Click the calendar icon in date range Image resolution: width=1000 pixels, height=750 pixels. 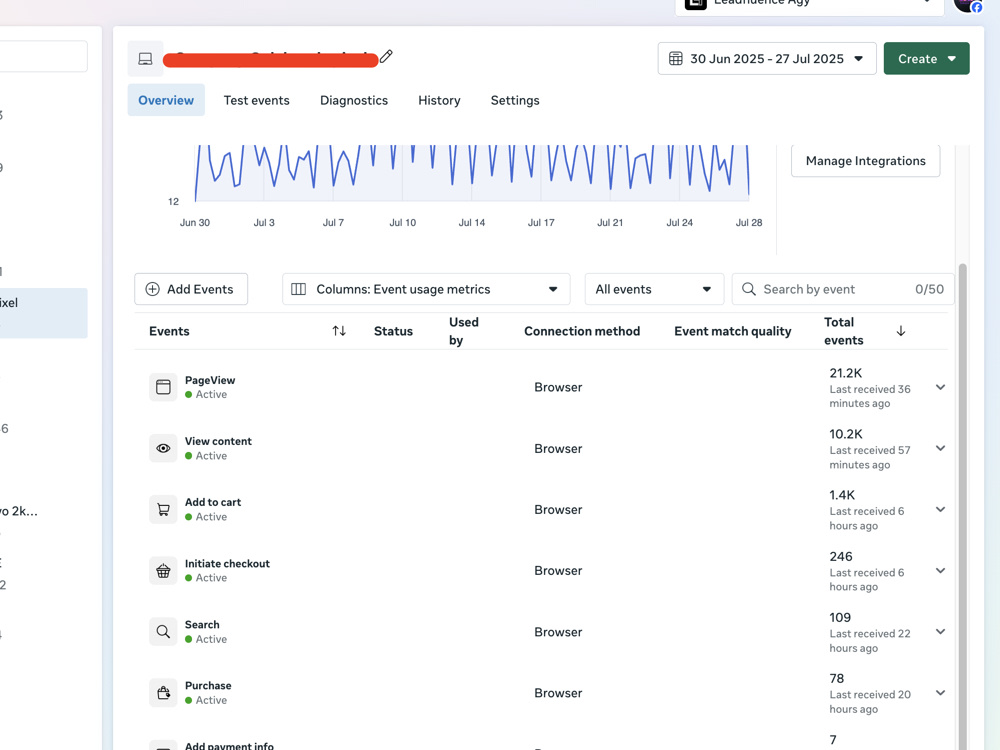pos(675,59)
